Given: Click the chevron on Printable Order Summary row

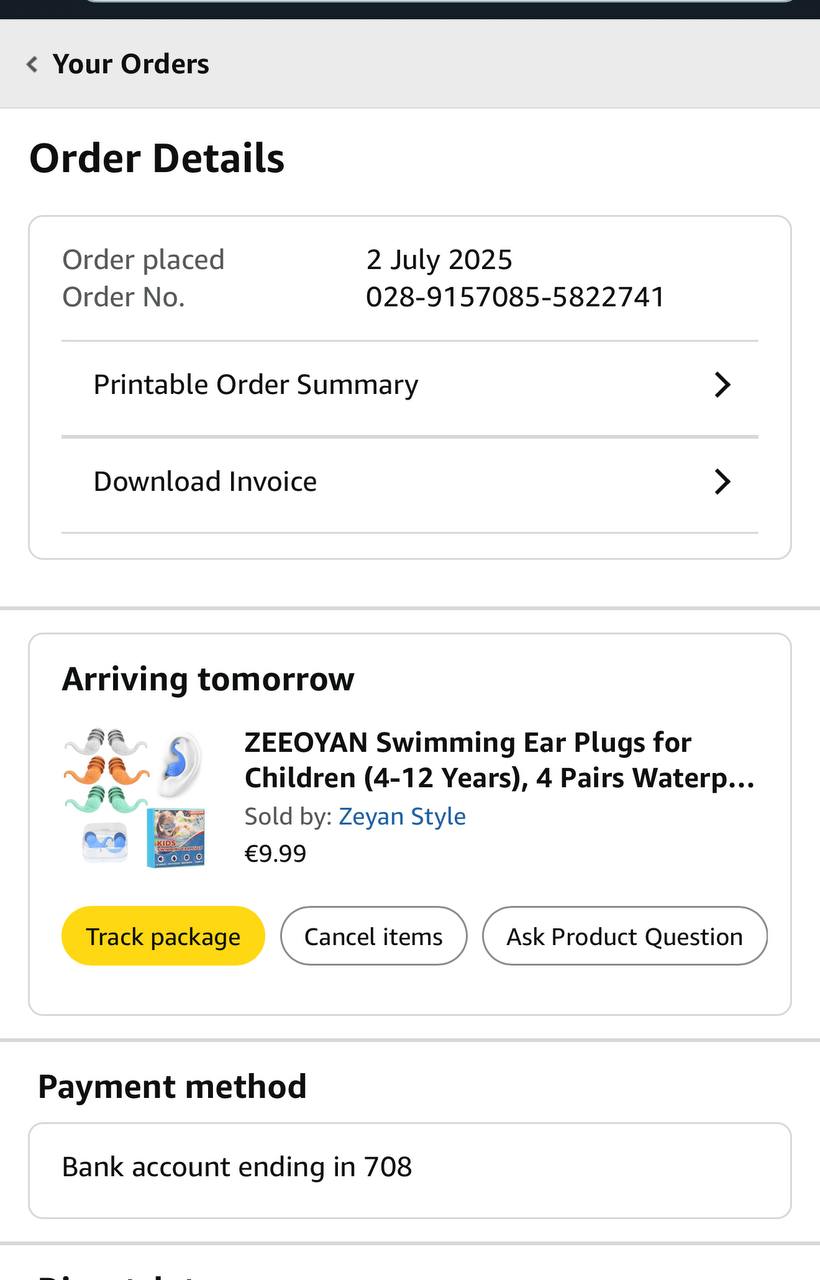Looking at the screenshot, I should [x=722, y=385].
